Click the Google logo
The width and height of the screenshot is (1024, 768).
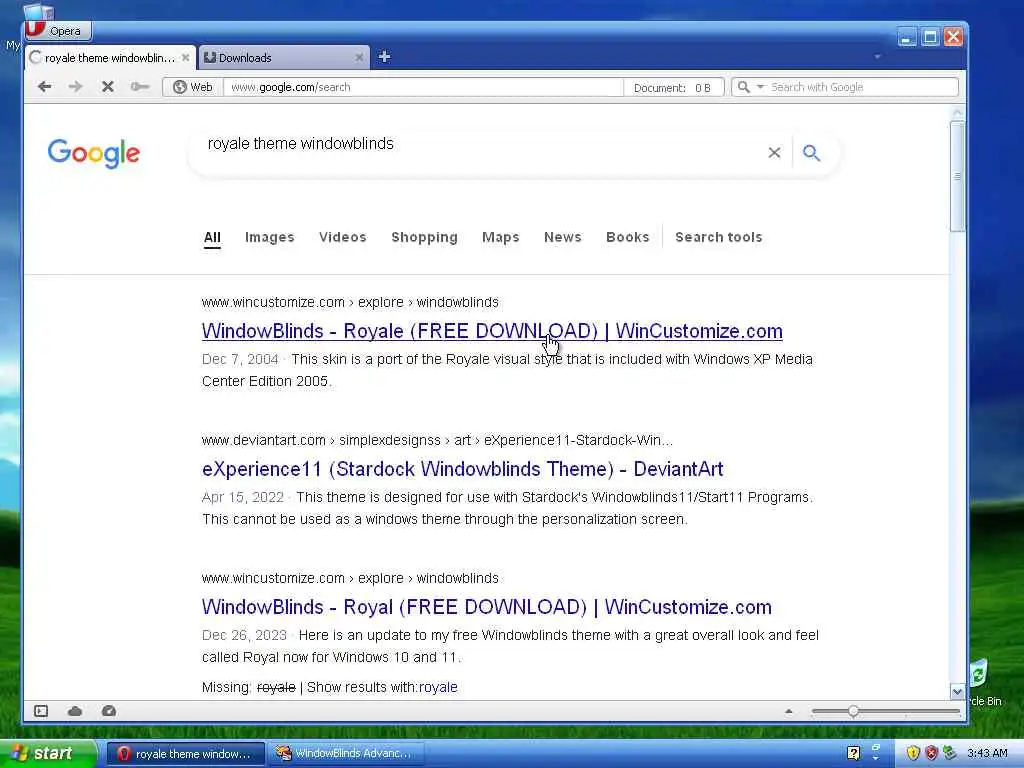click(x=93, y=153)
